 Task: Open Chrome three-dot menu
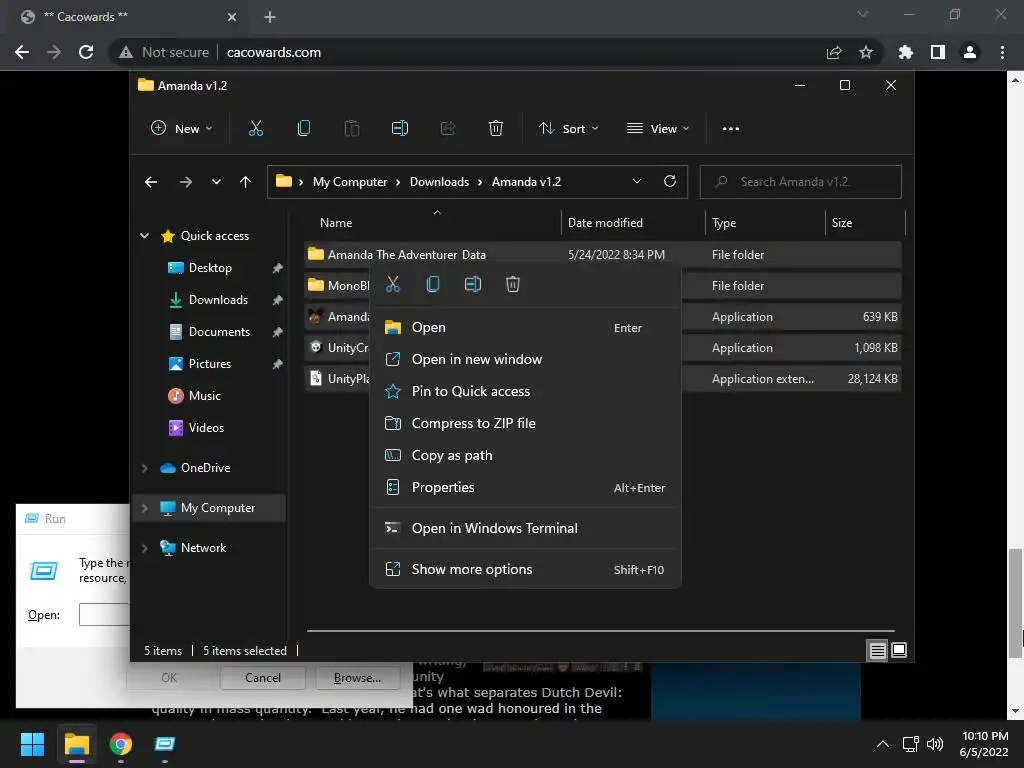point(1002,52)
